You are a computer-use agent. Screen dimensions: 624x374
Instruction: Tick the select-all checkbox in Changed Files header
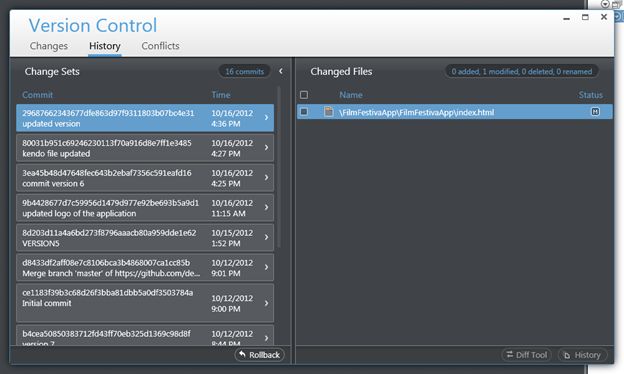click(304, 95)
